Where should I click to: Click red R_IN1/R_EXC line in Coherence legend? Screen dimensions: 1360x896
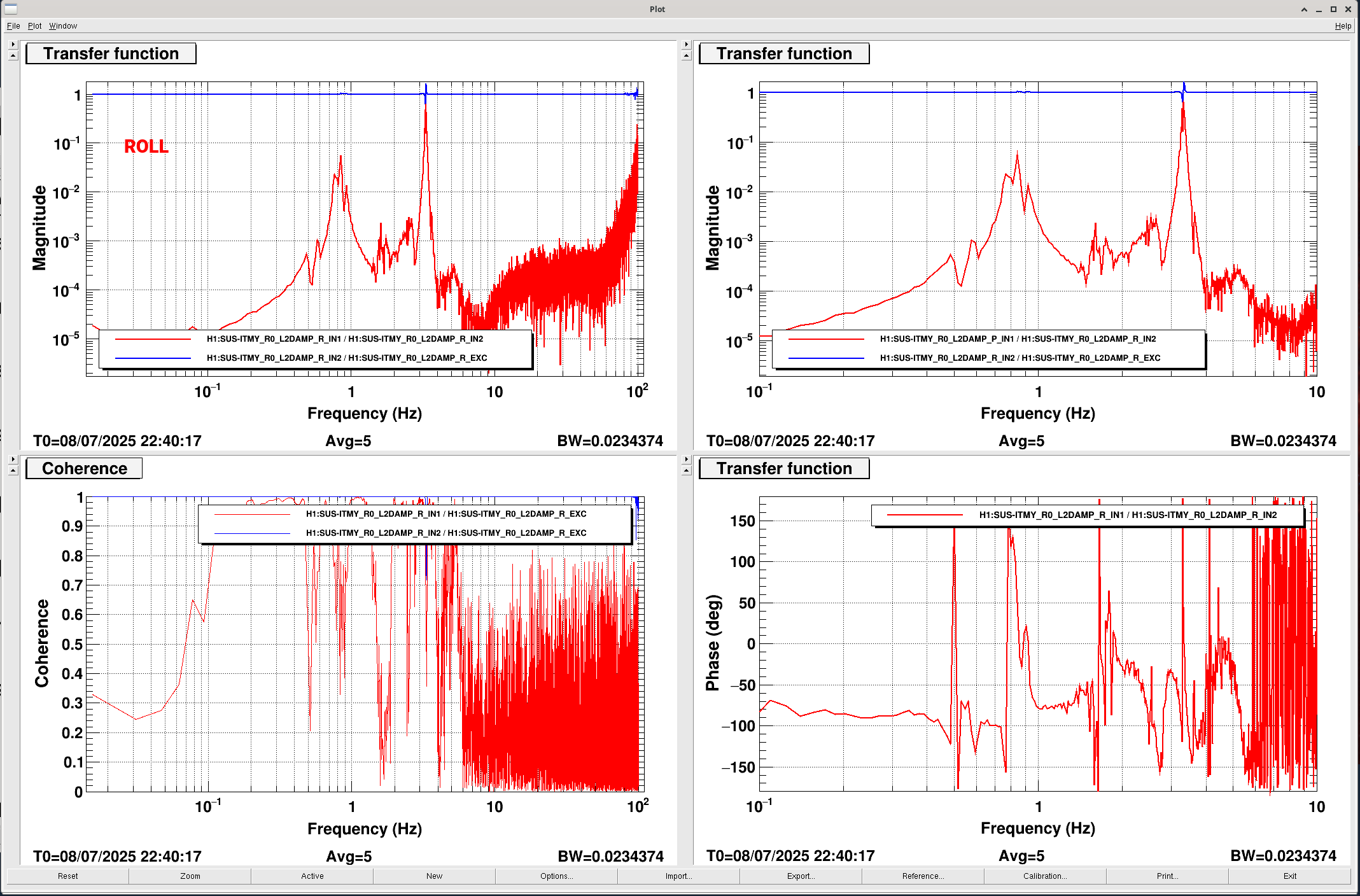click(x=252, y=514)
